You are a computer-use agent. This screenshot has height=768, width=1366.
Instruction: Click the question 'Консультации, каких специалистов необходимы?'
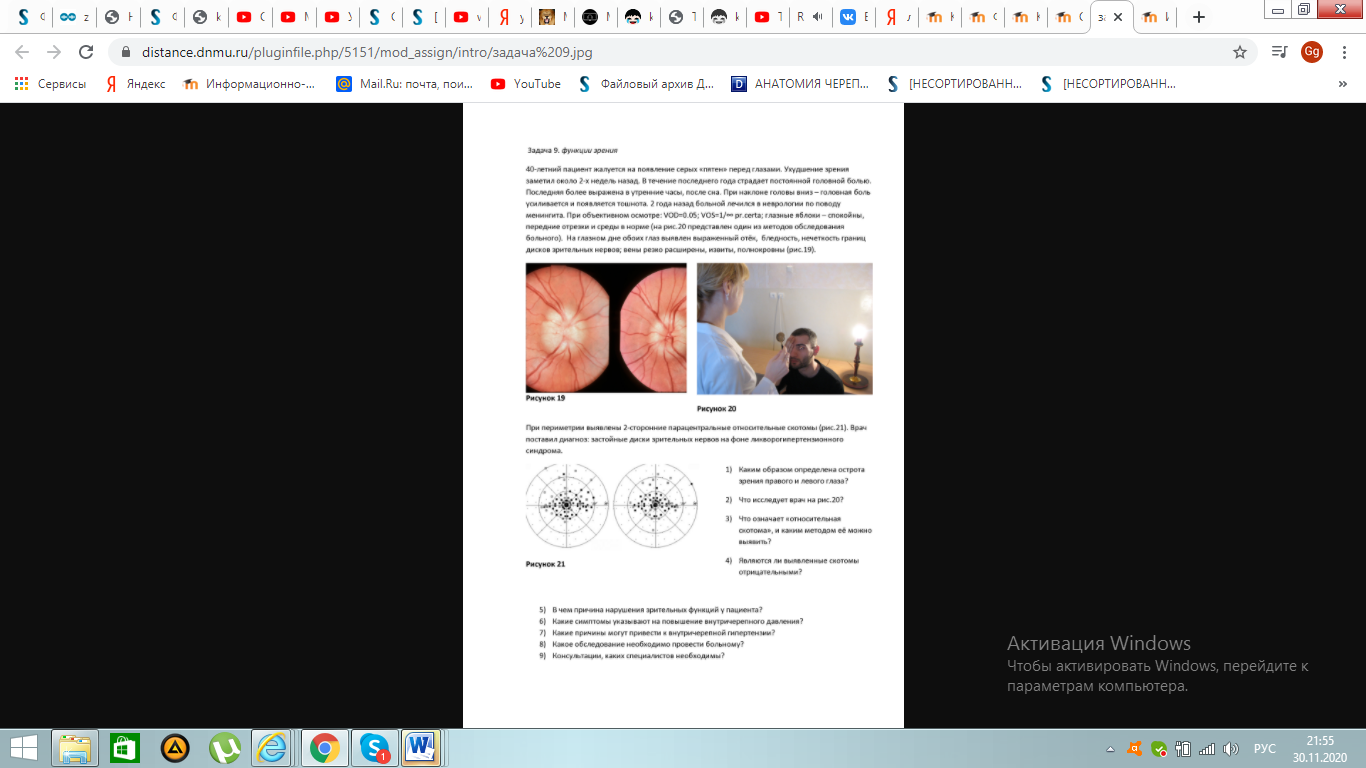[638, 656]
